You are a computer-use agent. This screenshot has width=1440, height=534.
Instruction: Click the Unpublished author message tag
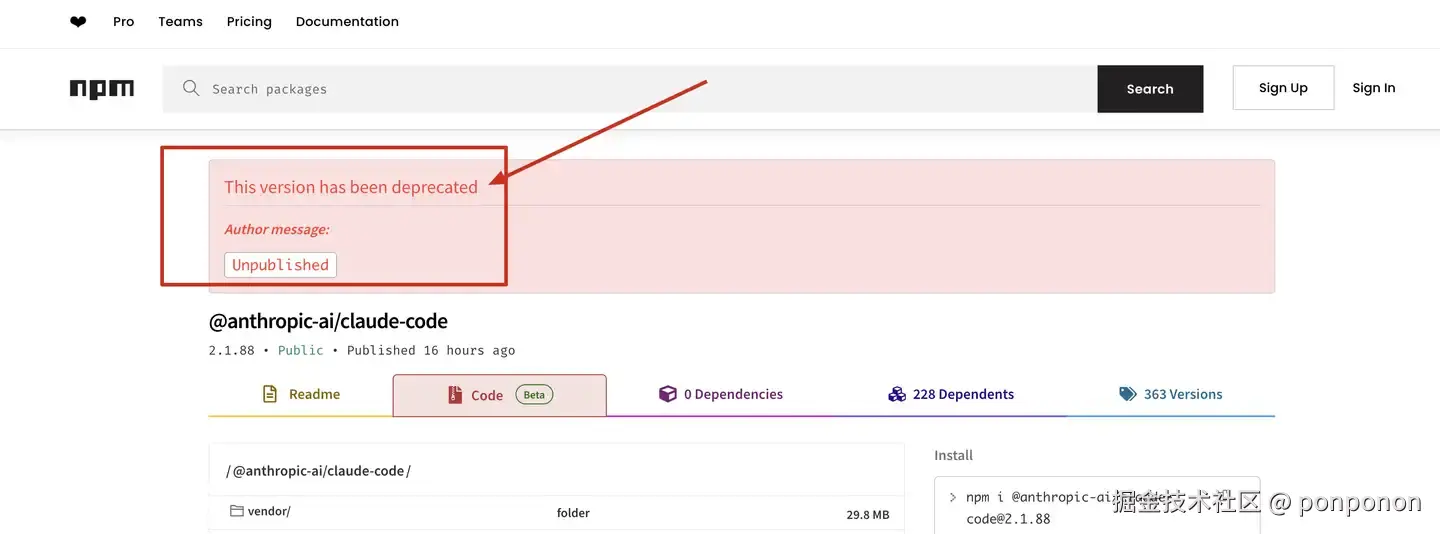[280, 265]
